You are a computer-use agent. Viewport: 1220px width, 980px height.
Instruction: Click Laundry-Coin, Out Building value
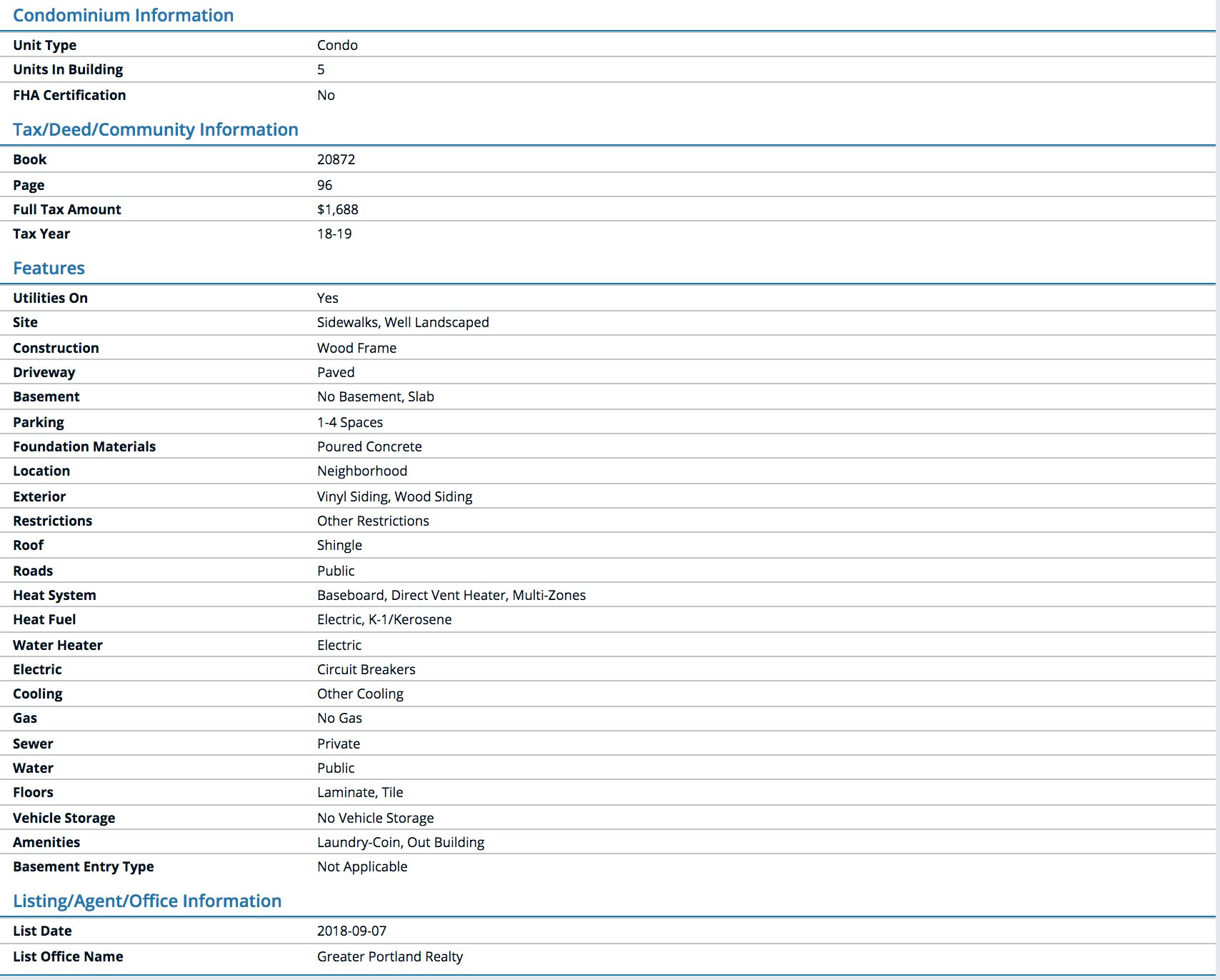[401, 842]
